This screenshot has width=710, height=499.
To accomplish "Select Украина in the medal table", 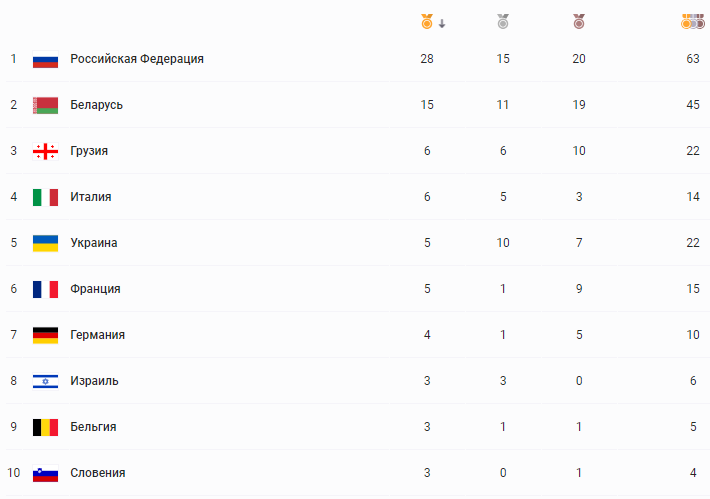I will (94, 243).
